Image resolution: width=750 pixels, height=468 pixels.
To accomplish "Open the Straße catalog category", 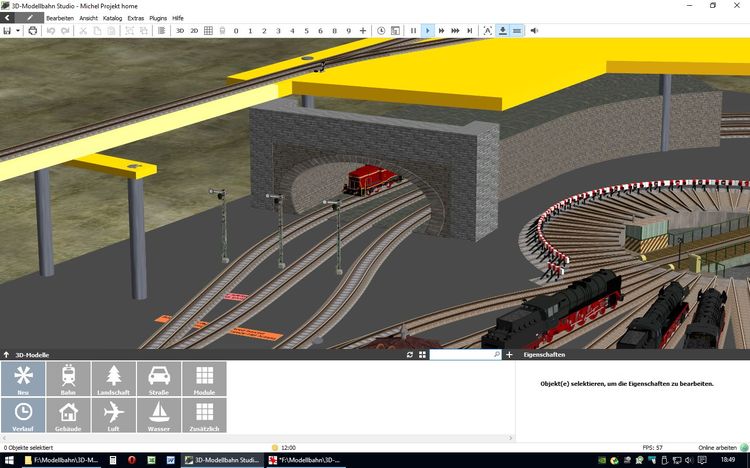I will [x=159, y=379].
